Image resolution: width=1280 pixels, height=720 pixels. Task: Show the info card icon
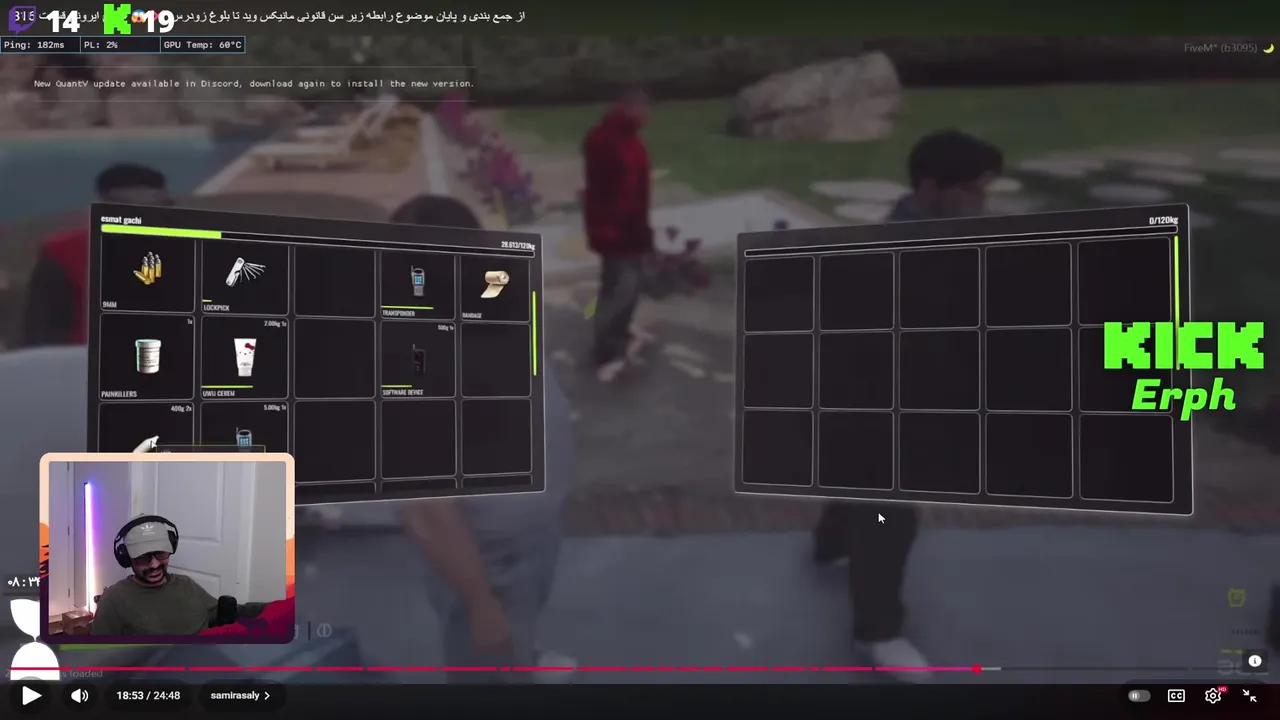click(1255, 661)
